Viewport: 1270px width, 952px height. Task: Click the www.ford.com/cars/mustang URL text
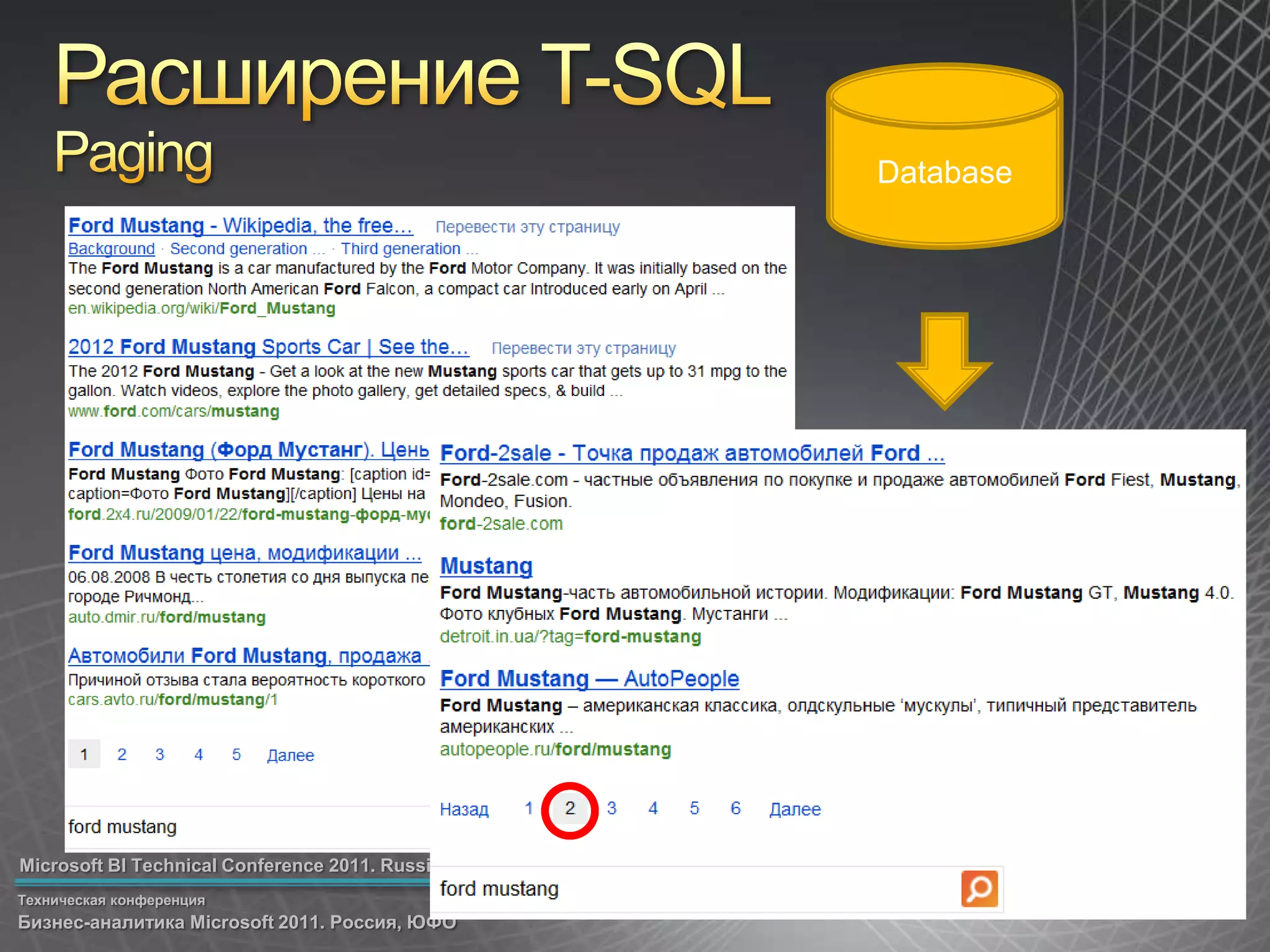tap(174, 412)
